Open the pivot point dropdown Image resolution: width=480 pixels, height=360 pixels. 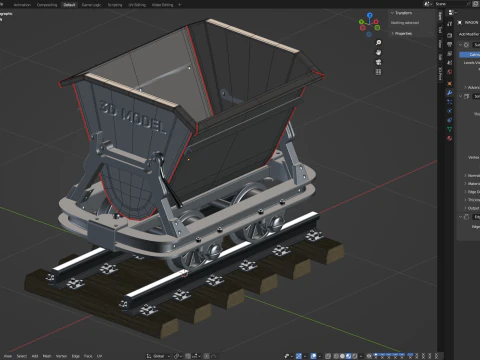tap(177, 356)
